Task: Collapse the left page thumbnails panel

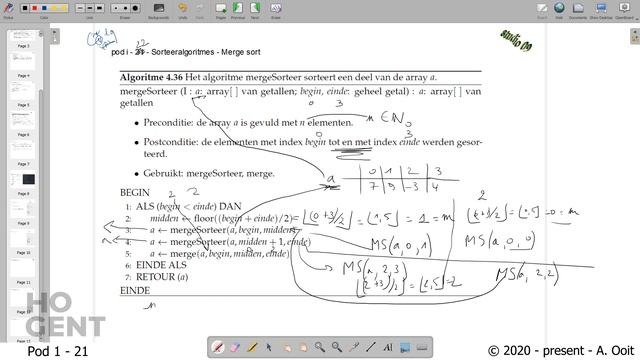Action: click(x=54, y=36)
